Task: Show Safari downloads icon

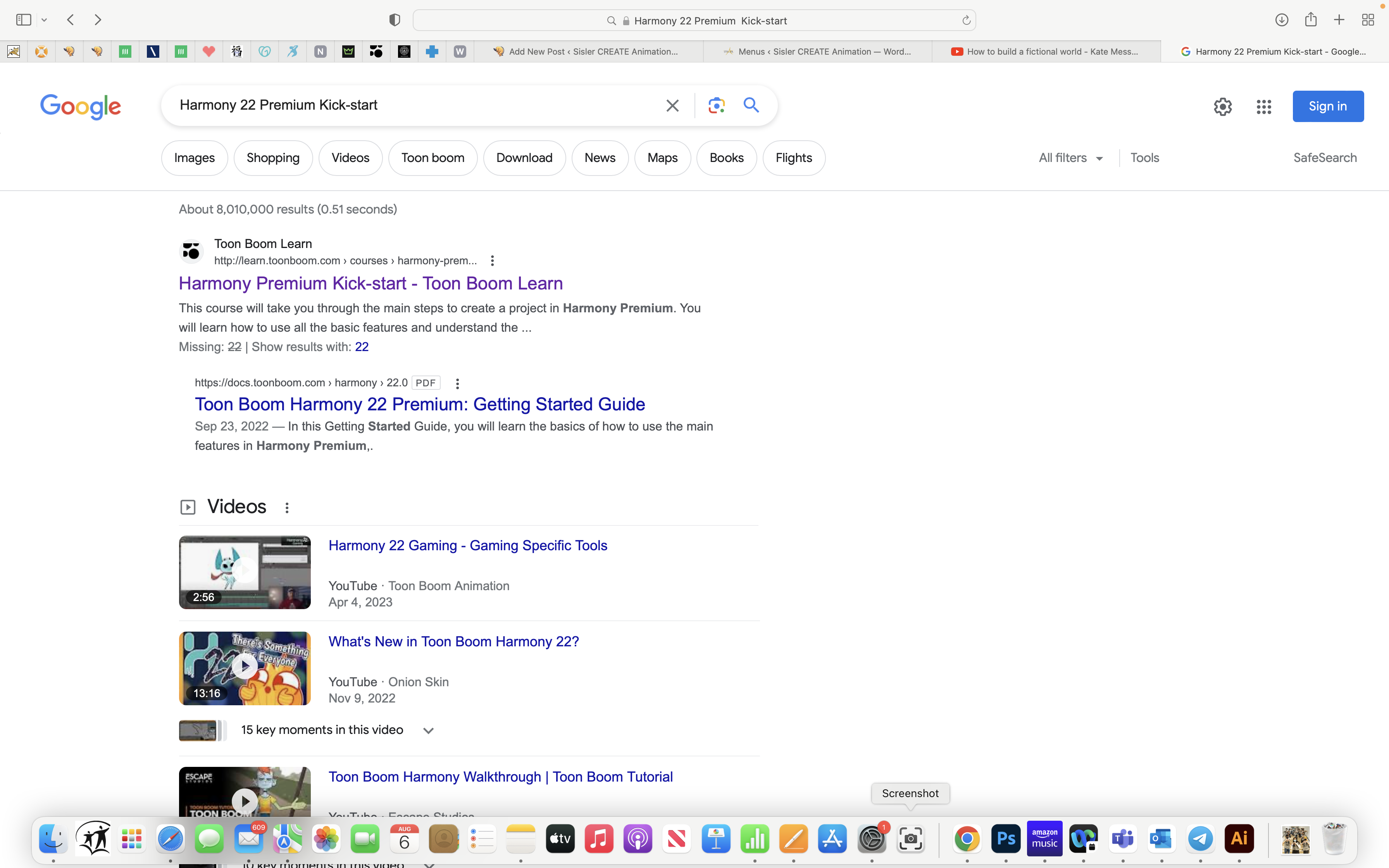Action: click(1282, 20)
